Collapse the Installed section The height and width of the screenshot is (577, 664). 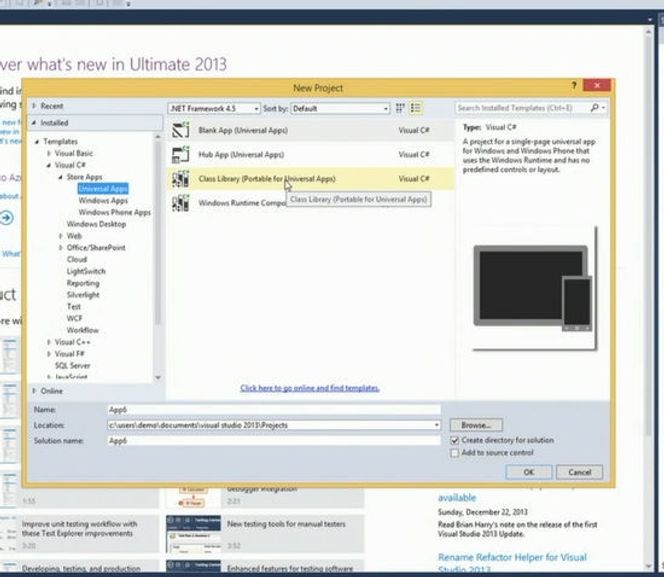pos(34,123)
